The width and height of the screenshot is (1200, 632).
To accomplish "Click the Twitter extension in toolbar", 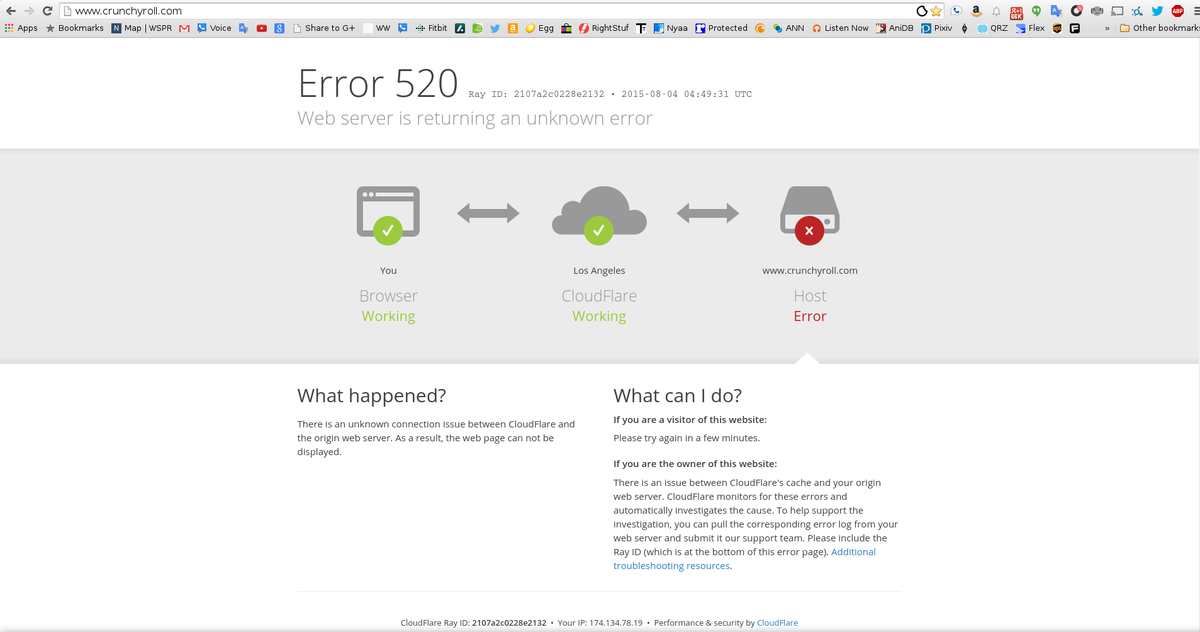I will 1157,11.
